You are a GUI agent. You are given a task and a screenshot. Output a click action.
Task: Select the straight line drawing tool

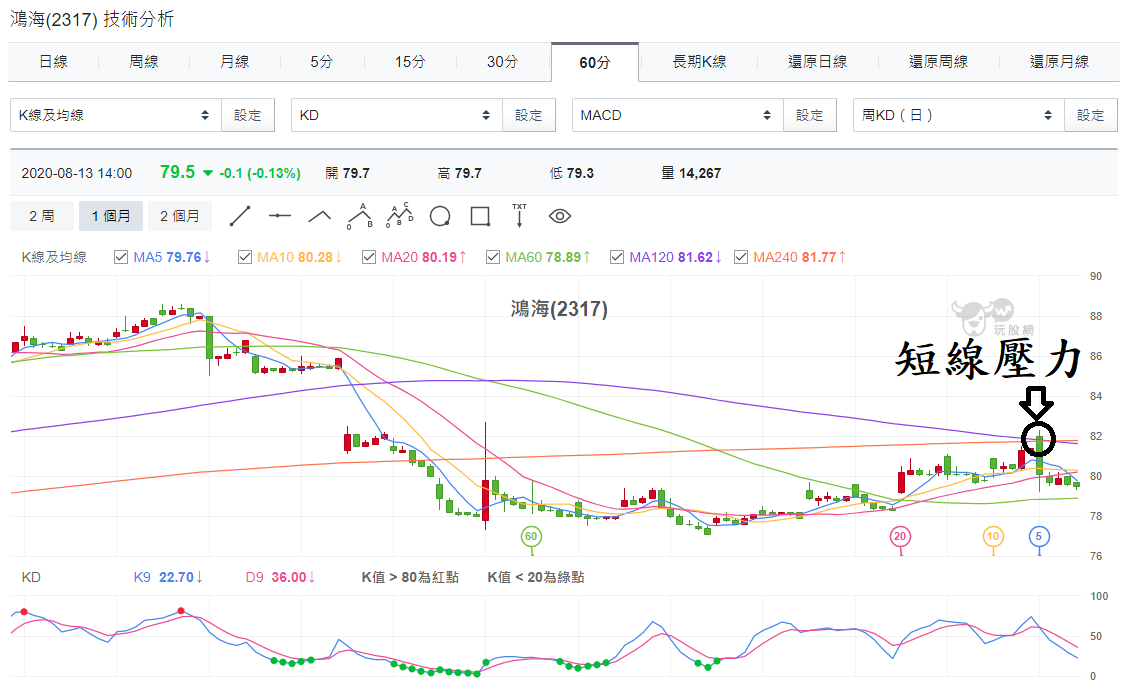(x=240, y=216)
